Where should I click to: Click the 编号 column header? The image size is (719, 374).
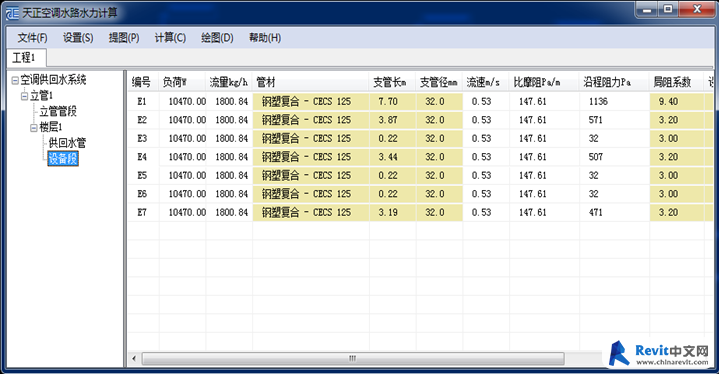pyautogui.click(x=143, y=82)
